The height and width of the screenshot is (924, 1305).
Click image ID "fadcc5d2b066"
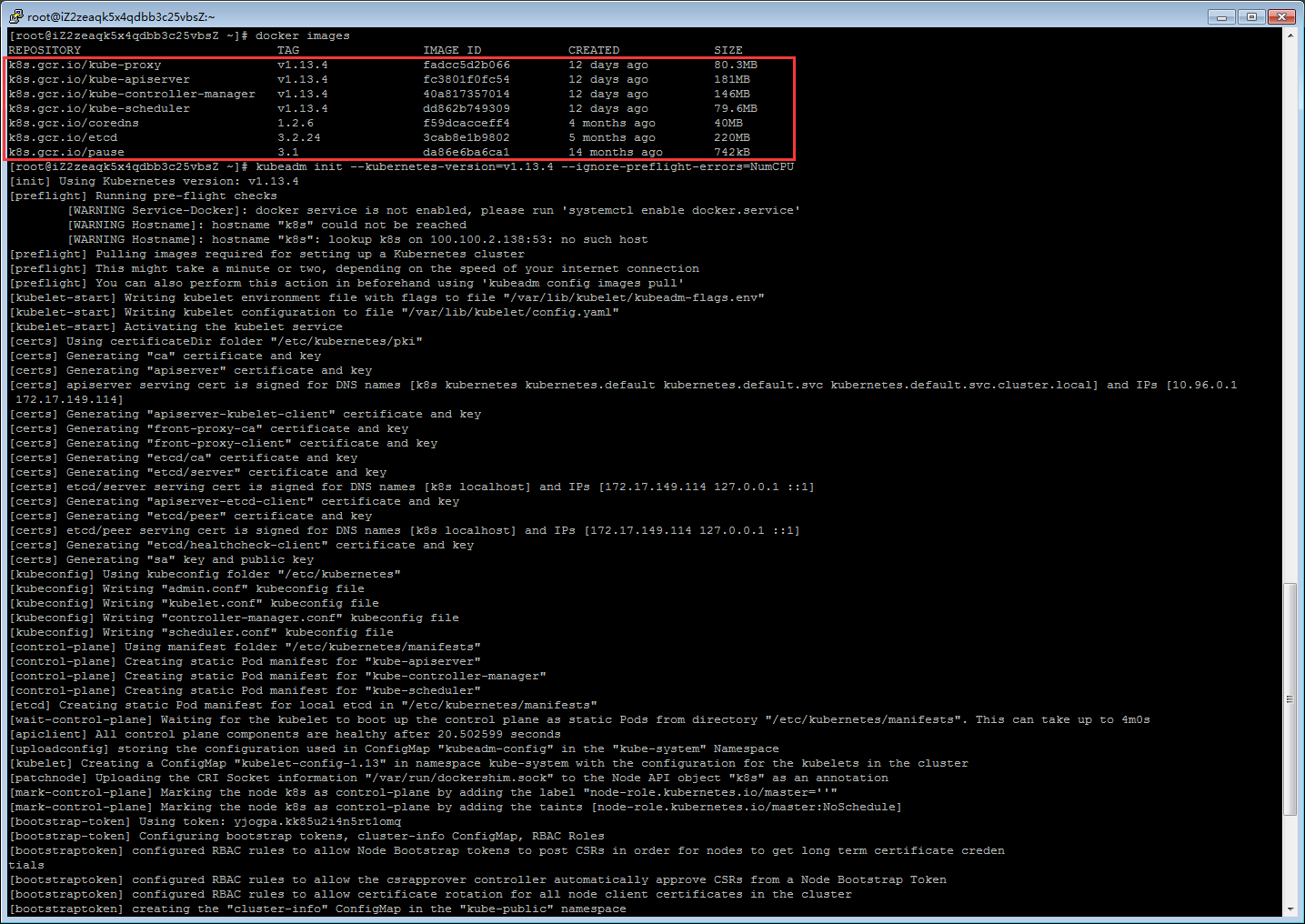pos(467,65)
